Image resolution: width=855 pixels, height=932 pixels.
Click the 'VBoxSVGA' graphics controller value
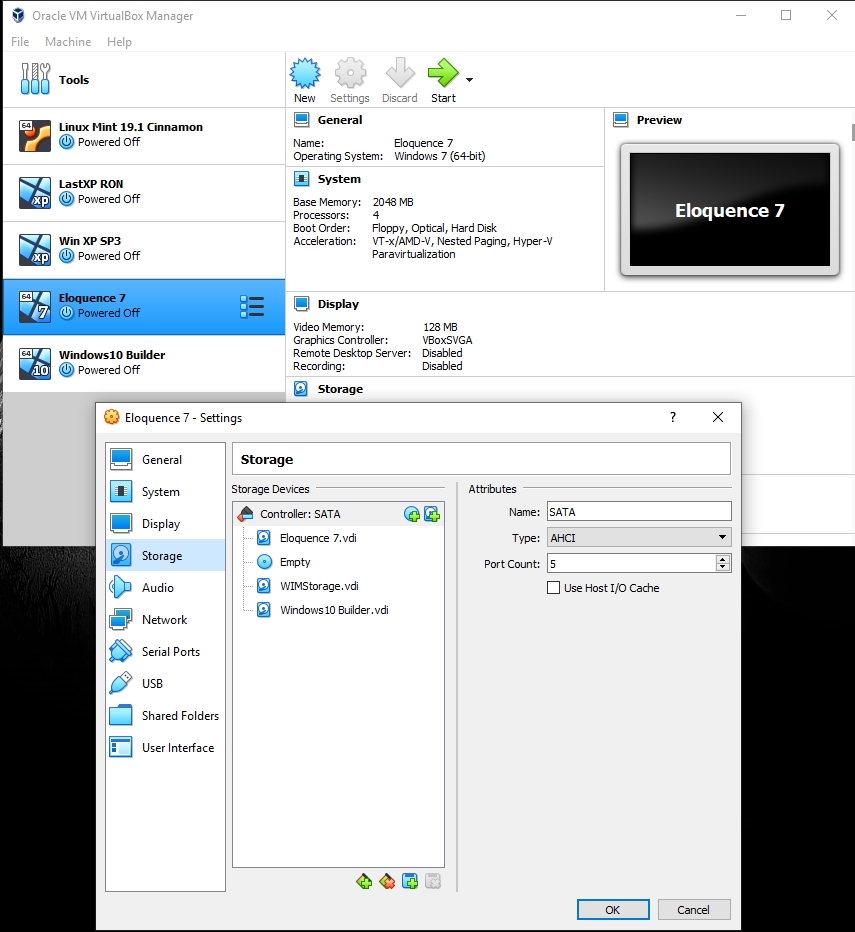pyautogui.click(x=447, y=340)
